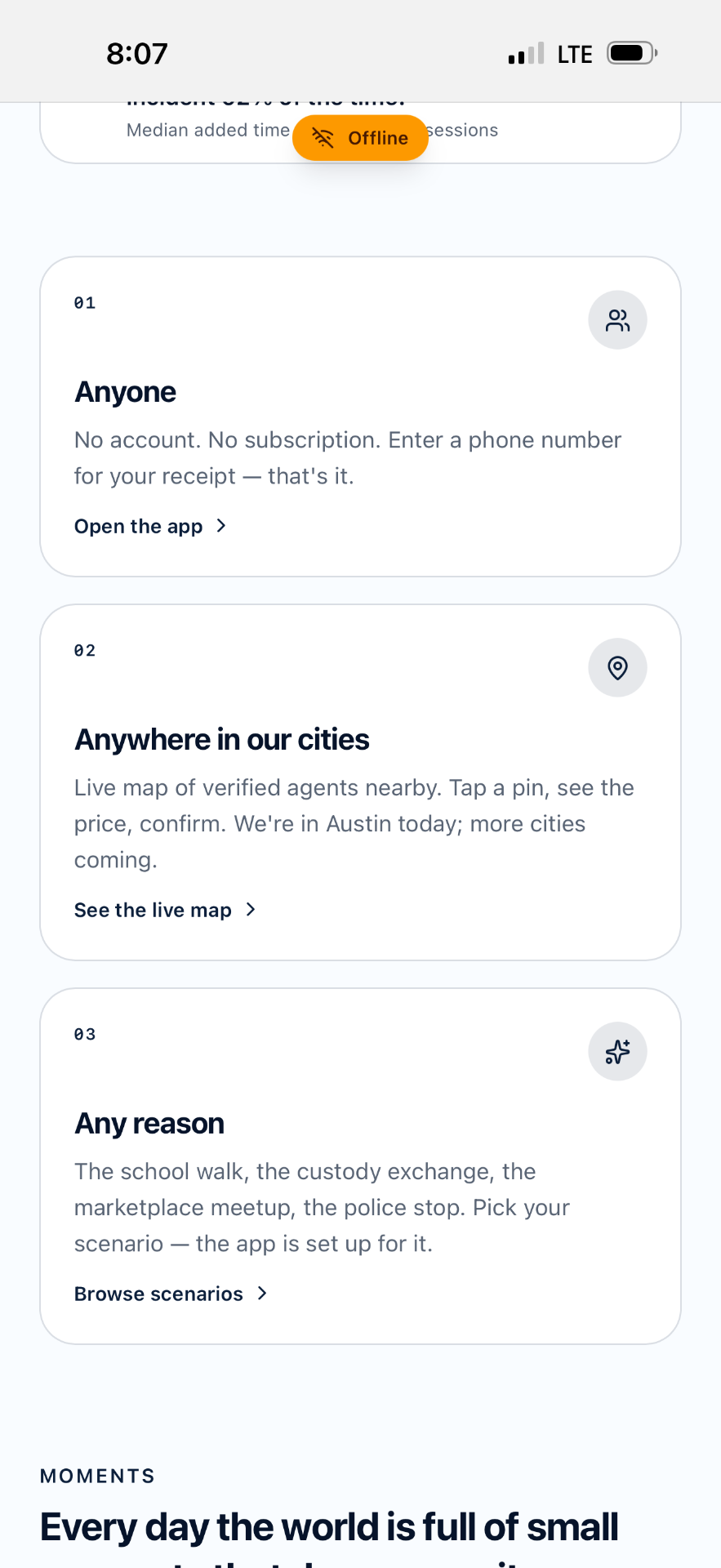Tap the sparkles icon in card 03
This screenshot has width=721, height=1568.
tap(618, 1052)
